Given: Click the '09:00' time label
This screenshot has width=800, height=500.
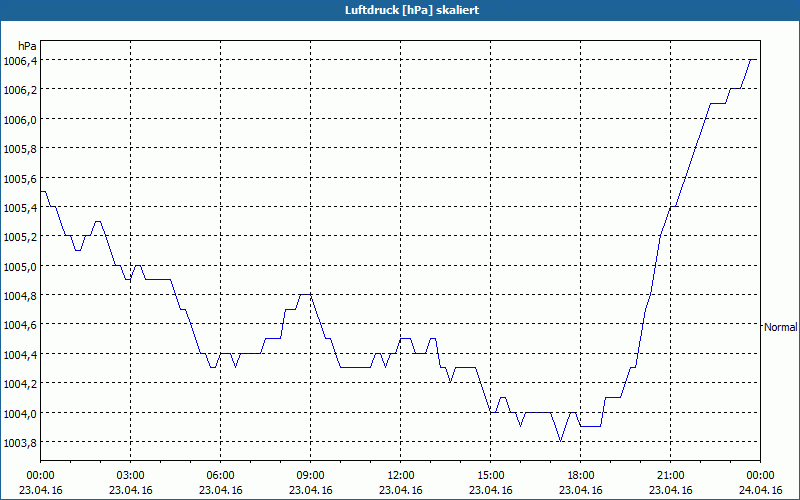Looking at the screenshot, I should coord(310,476).
